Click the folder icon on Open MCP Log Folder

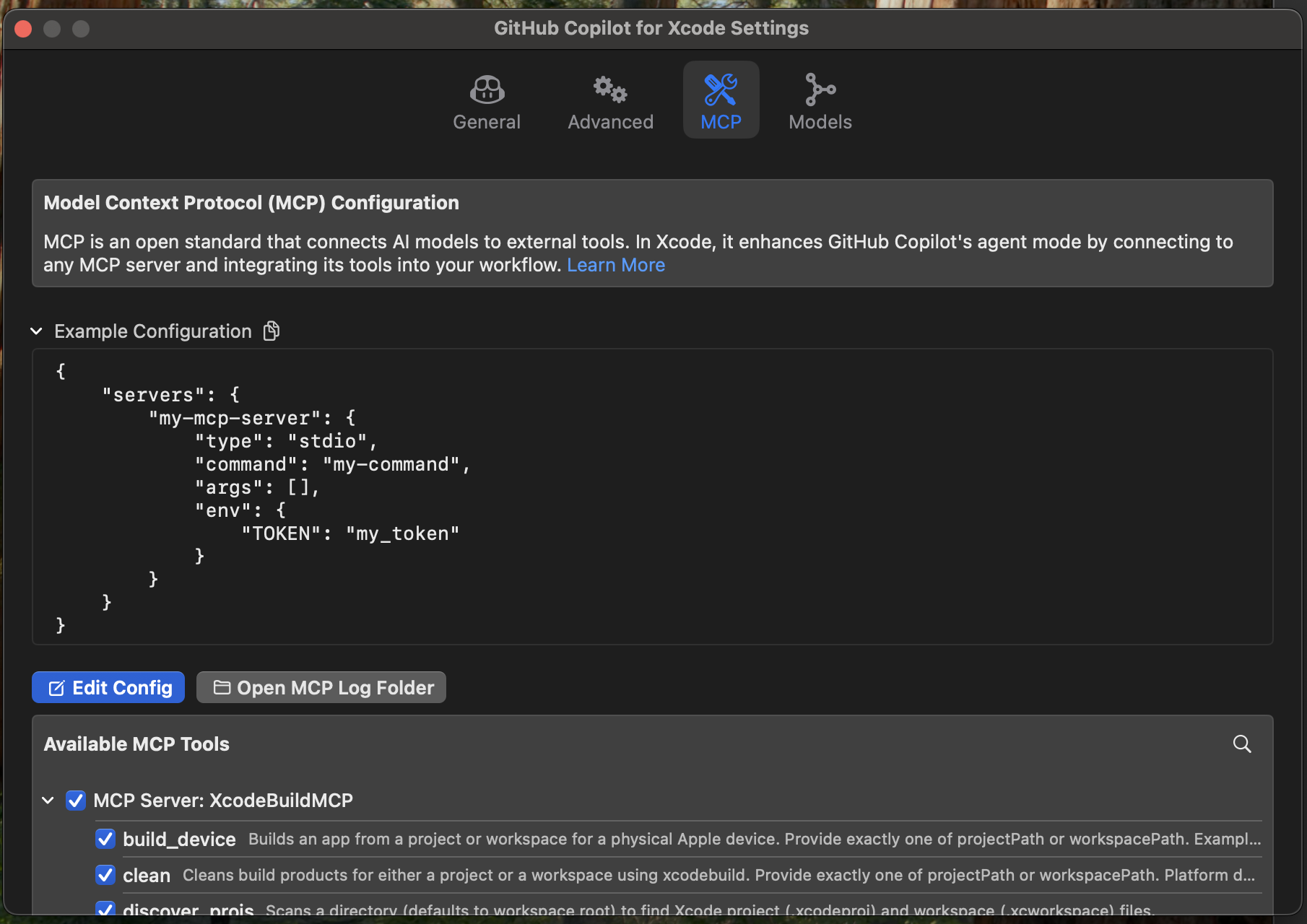(222, 688)
